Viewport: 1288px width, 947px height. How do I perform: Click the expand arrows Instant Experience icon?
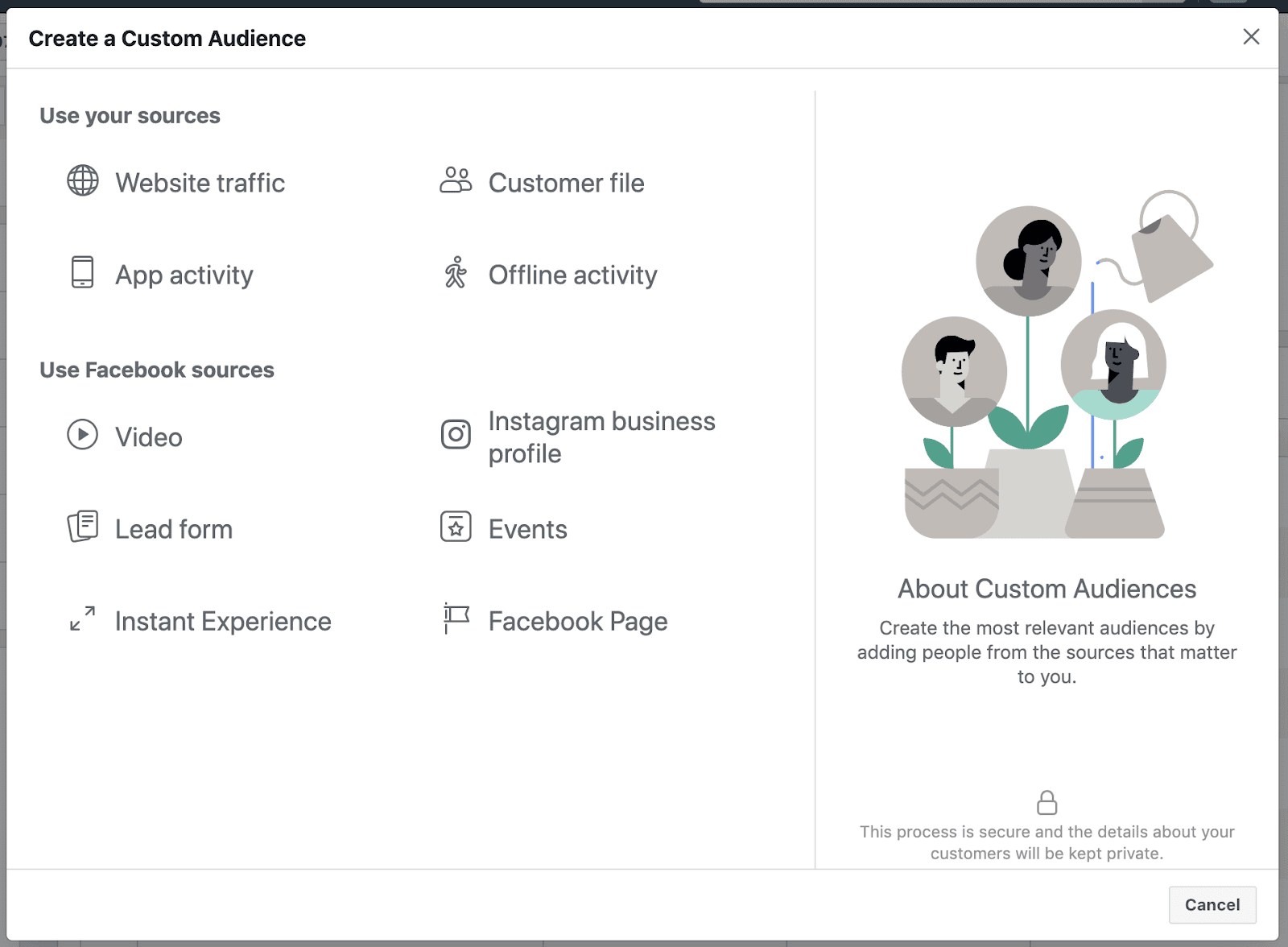click(82, 618)
